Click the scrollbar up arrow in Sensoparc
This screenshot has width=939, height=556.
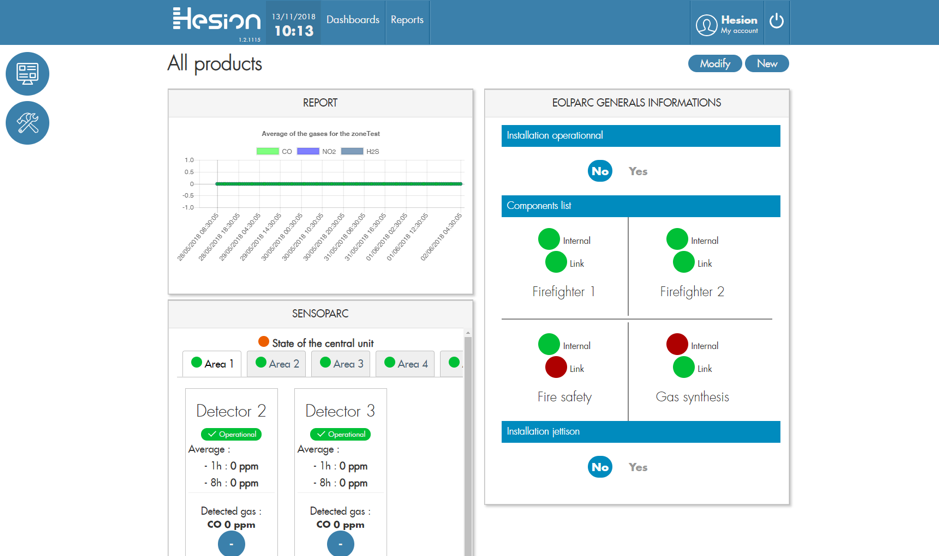pos(468,333)
